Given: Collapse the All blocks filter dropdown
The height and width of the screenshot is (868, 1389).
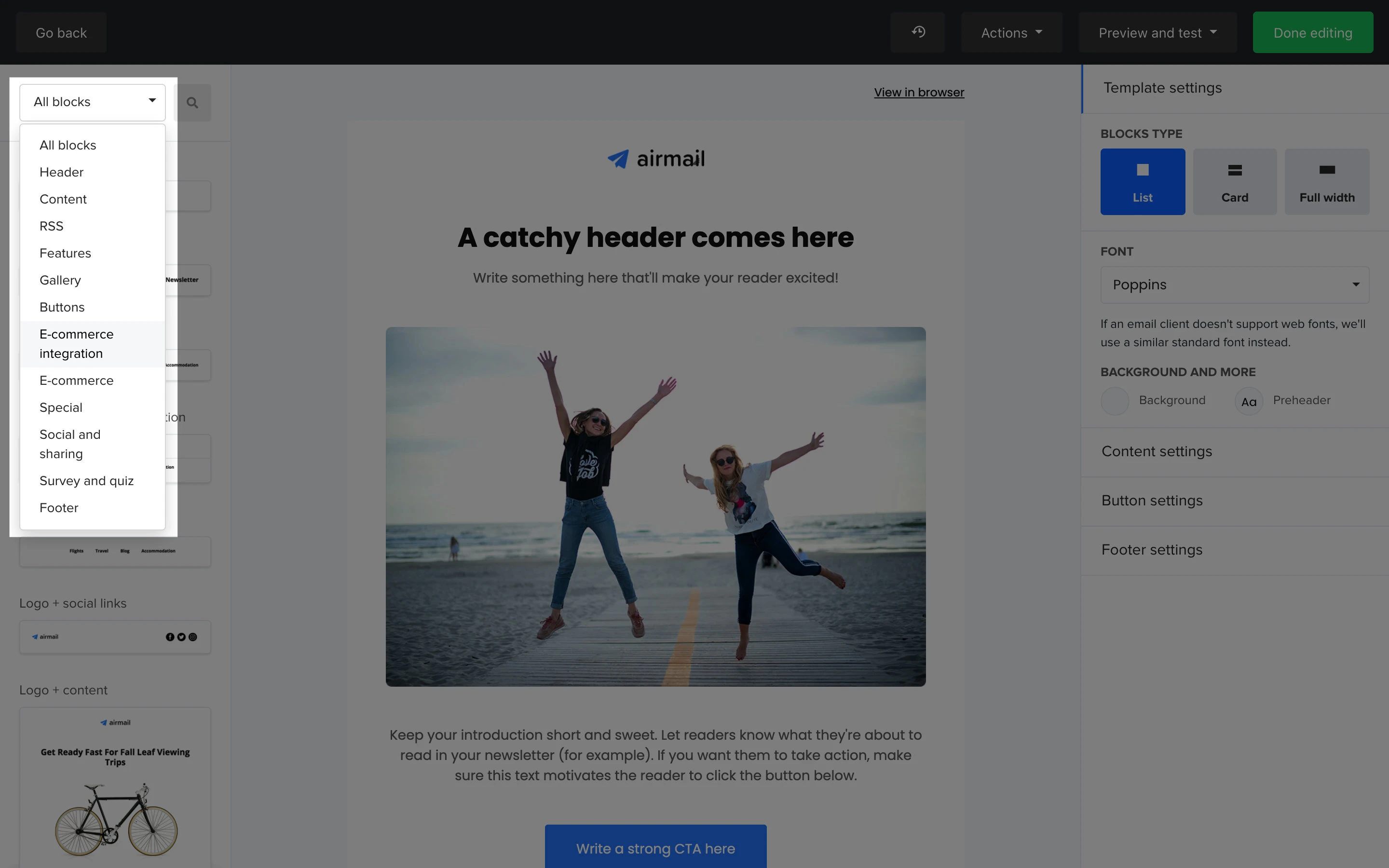Looking at the screenshot, I should point(93,102).
